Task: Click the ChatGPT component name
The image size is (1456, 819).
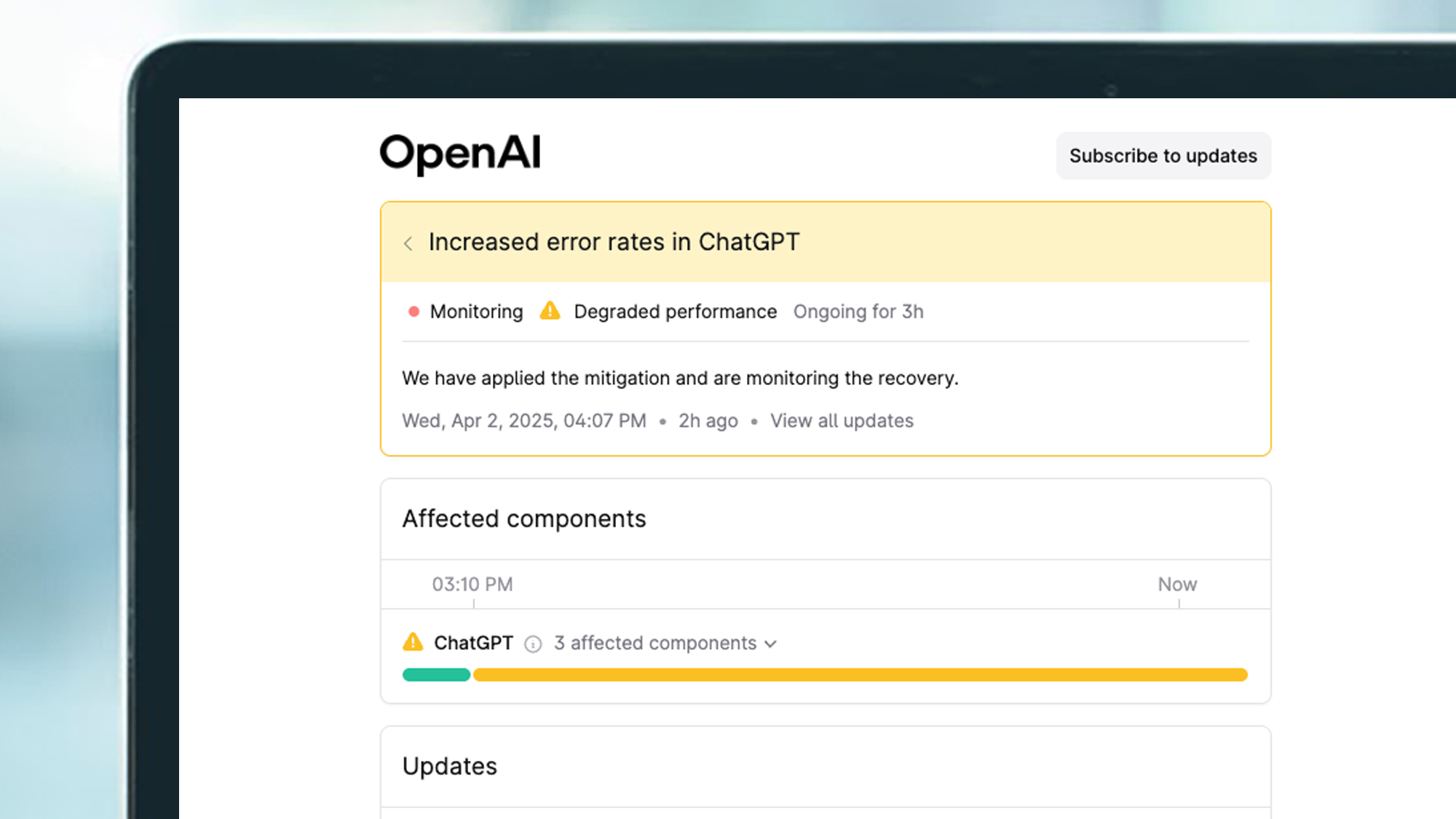Action: click(x=473, y=644)
